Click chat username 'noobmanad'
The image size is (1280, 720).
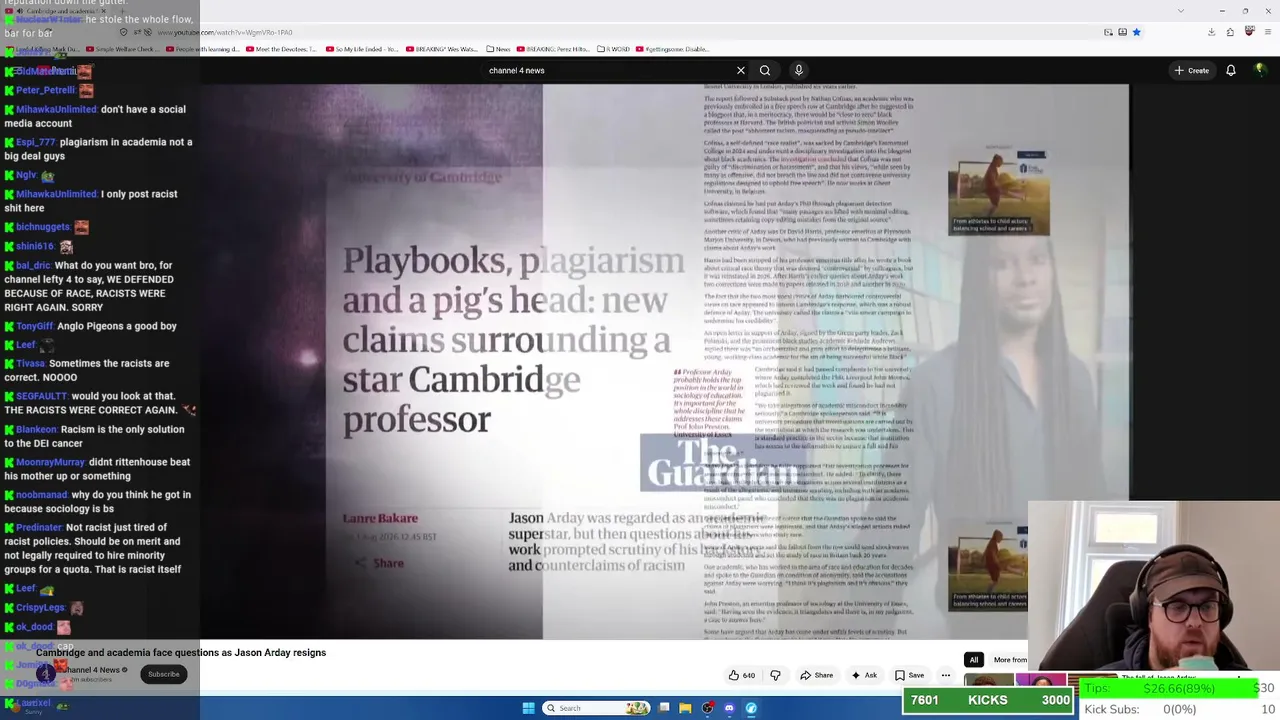[41, 494]
